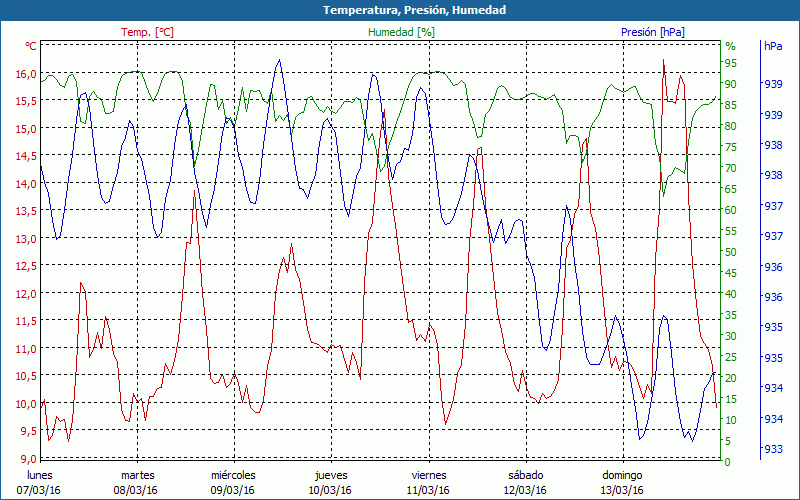Choose the jueves day label

(331, 475)
